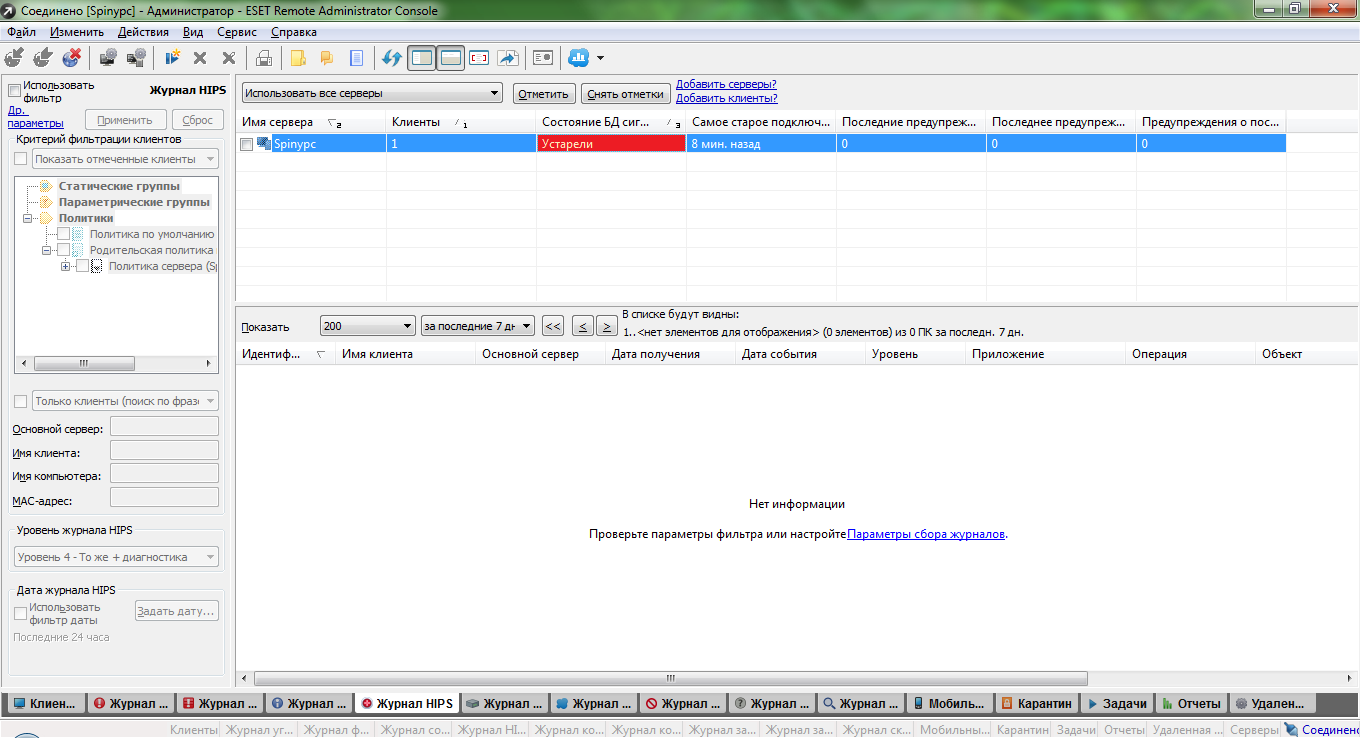The height and width of the screenshot is (738, 1360).
Task: Collapse the Родительская политика node
Action: (47, 250)
